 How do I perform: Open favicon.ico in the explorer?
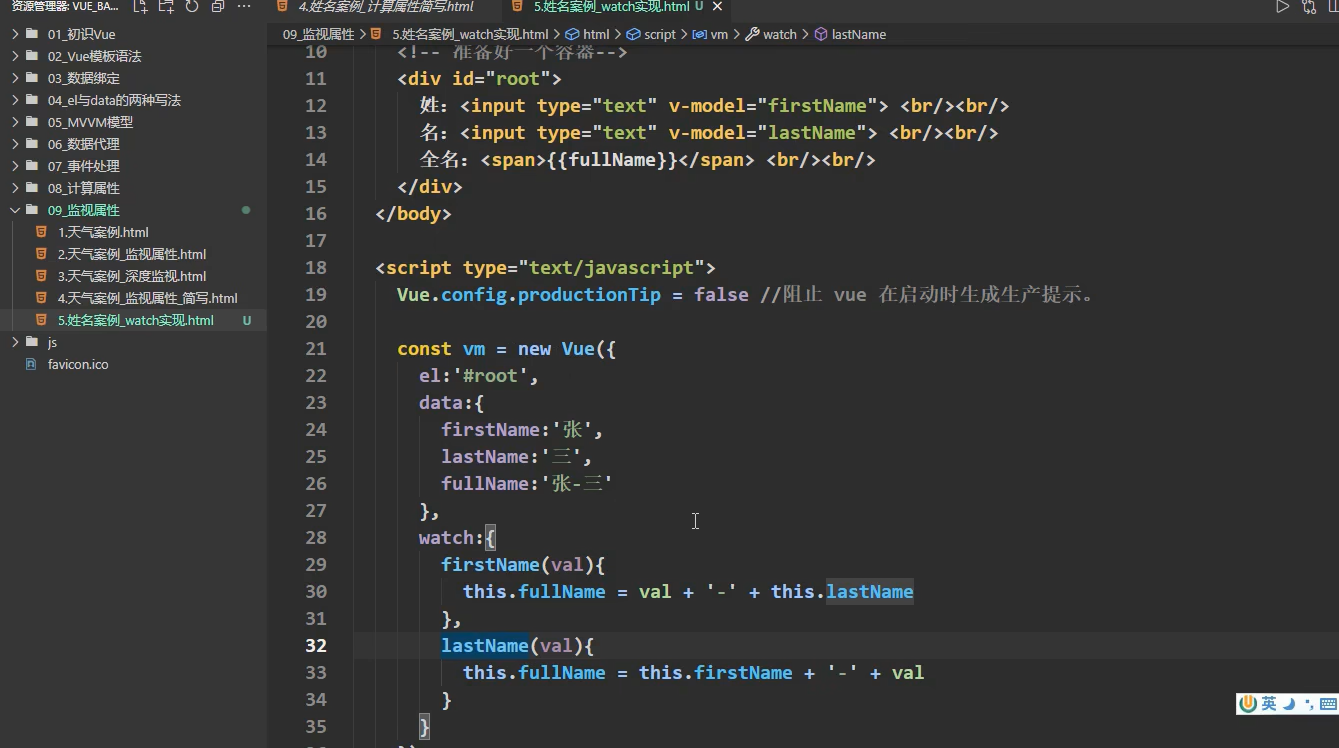(133, 364)
